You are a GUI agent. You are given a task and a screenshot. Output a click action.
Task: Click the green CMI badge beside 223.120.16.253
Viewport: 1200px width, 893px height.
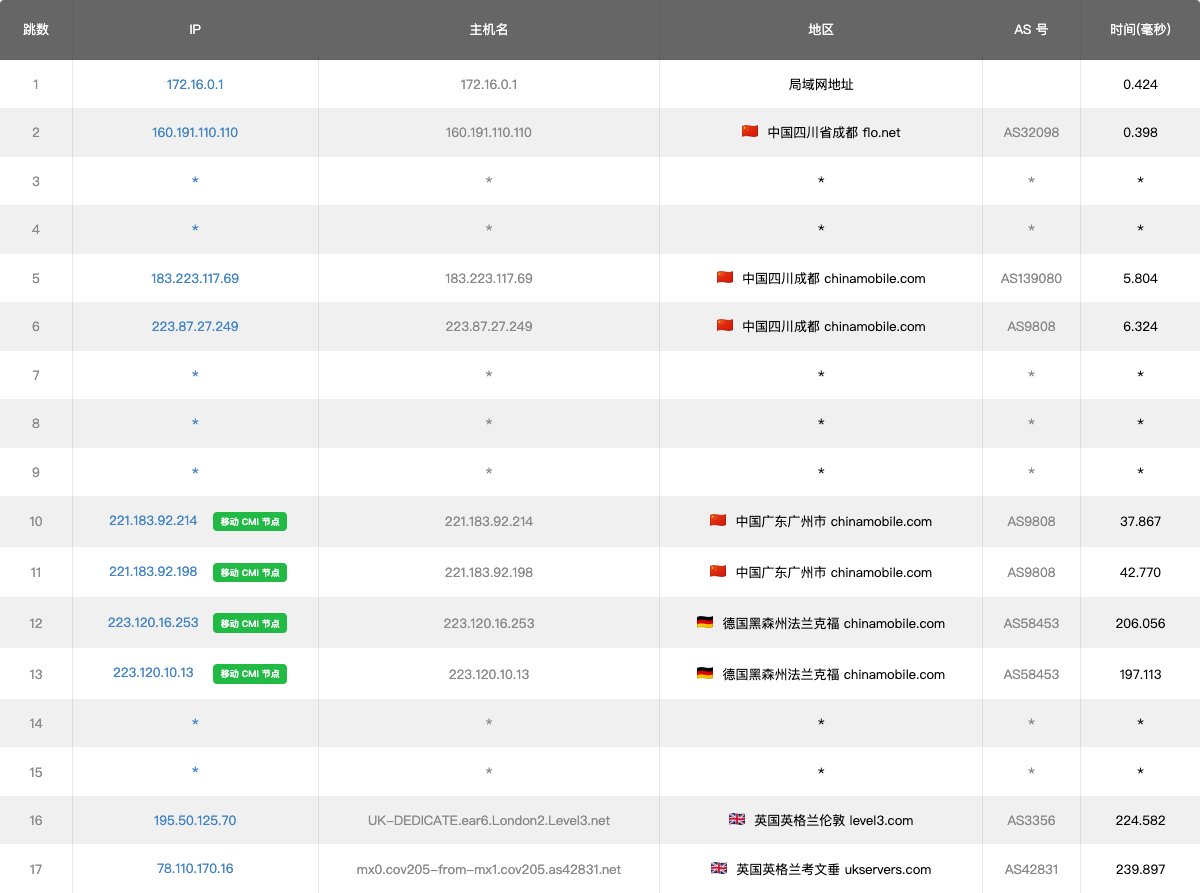click(249, 623)
